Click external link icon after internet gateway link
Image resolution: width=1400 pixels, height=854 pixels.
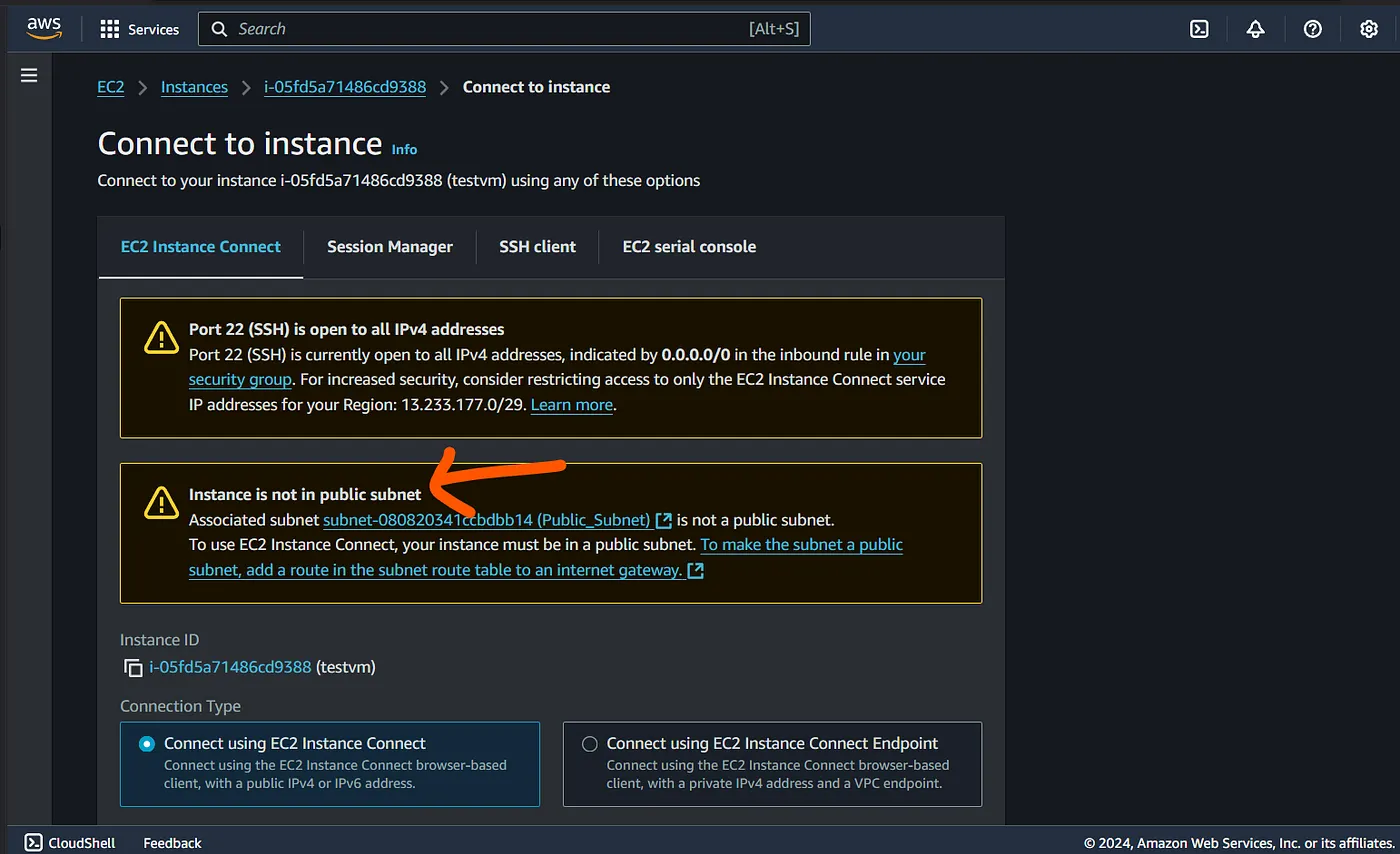tap(696, 570)
